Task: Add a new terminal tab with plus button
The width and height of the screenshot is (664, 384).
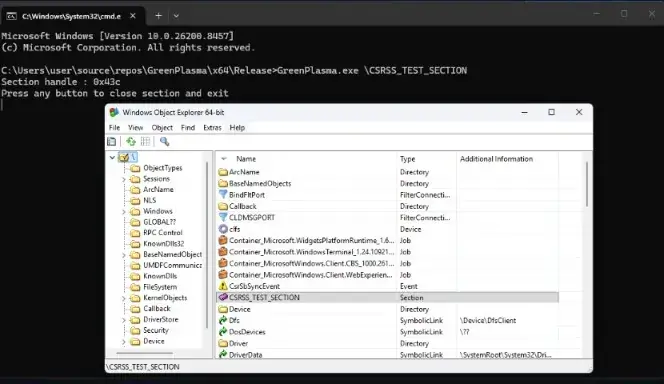Action: [158, 16]
